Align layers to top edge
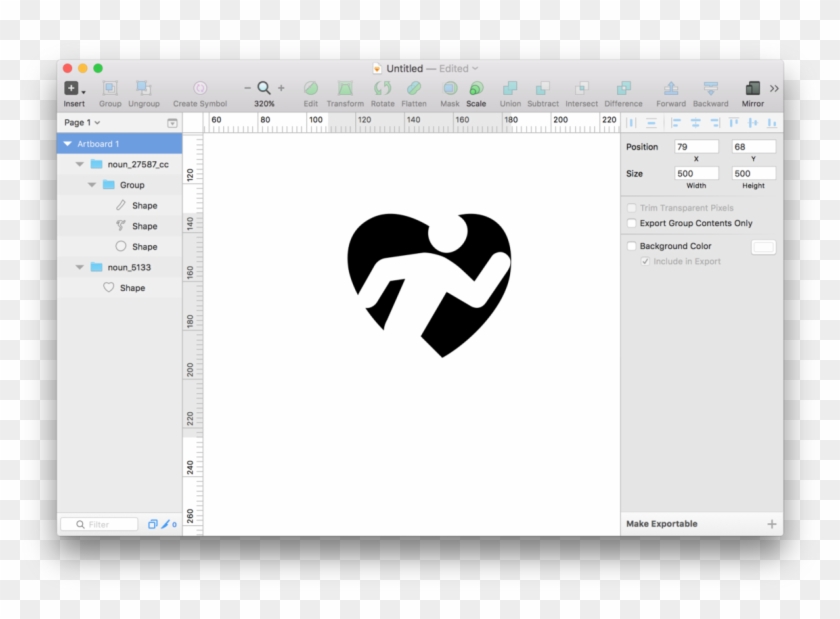 pyautogui.click(x=734, y=123)
